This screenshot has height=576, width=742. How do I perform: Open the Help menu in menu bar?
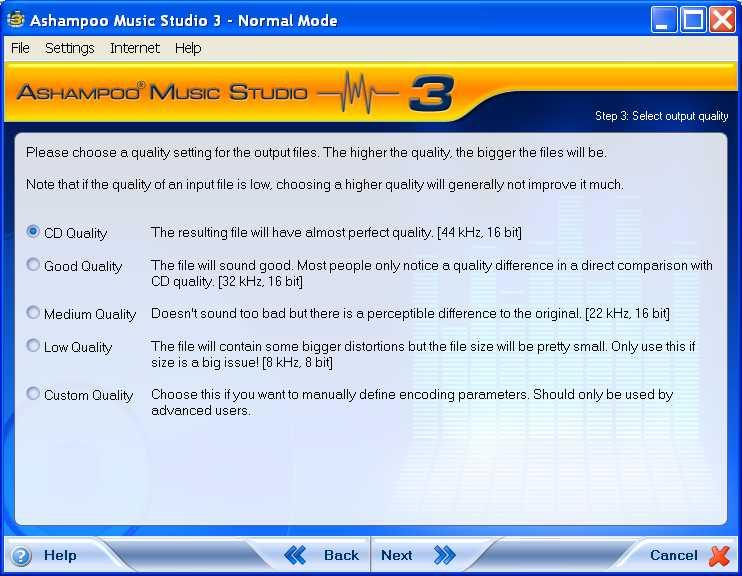click(188, 48)
